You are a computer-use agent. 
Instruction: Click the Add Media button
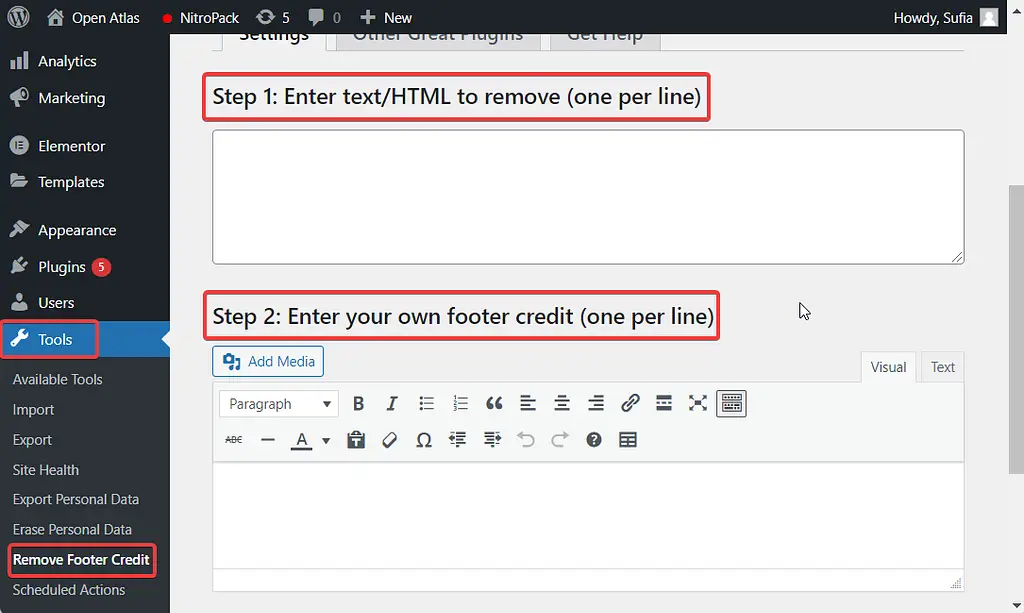[267, 361]
